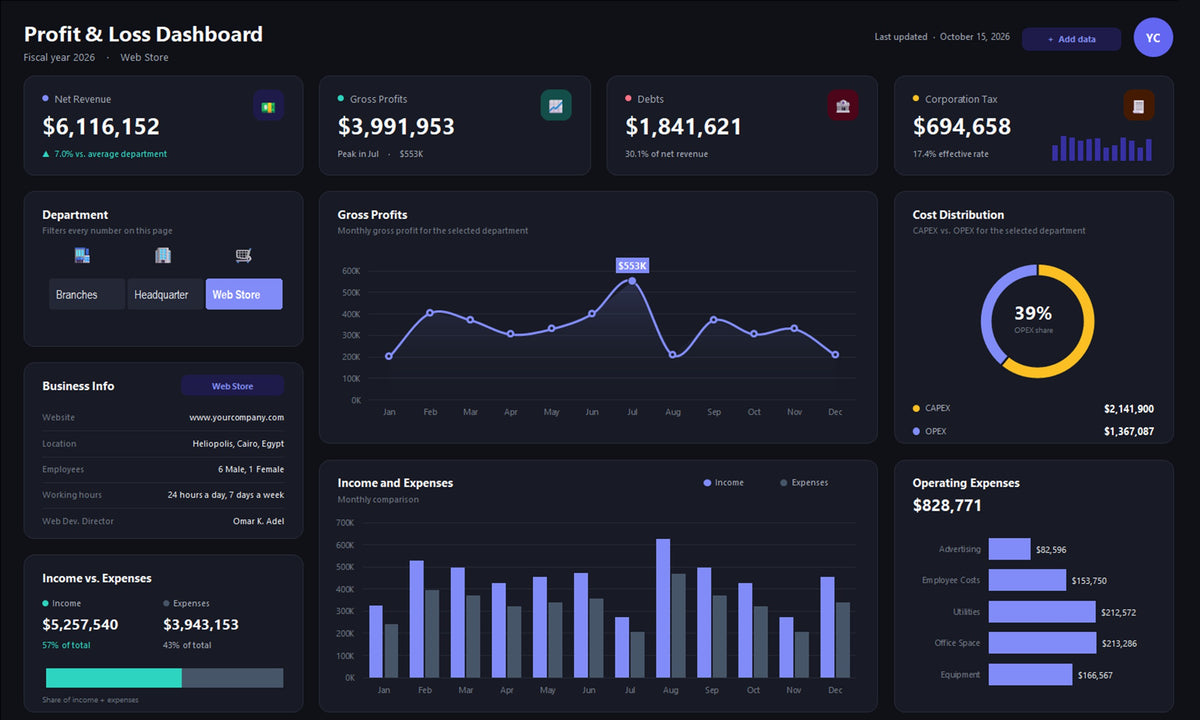Click the Headquarter building icon
Viewport: 1200px width, 720px height.
coord(163,256)
